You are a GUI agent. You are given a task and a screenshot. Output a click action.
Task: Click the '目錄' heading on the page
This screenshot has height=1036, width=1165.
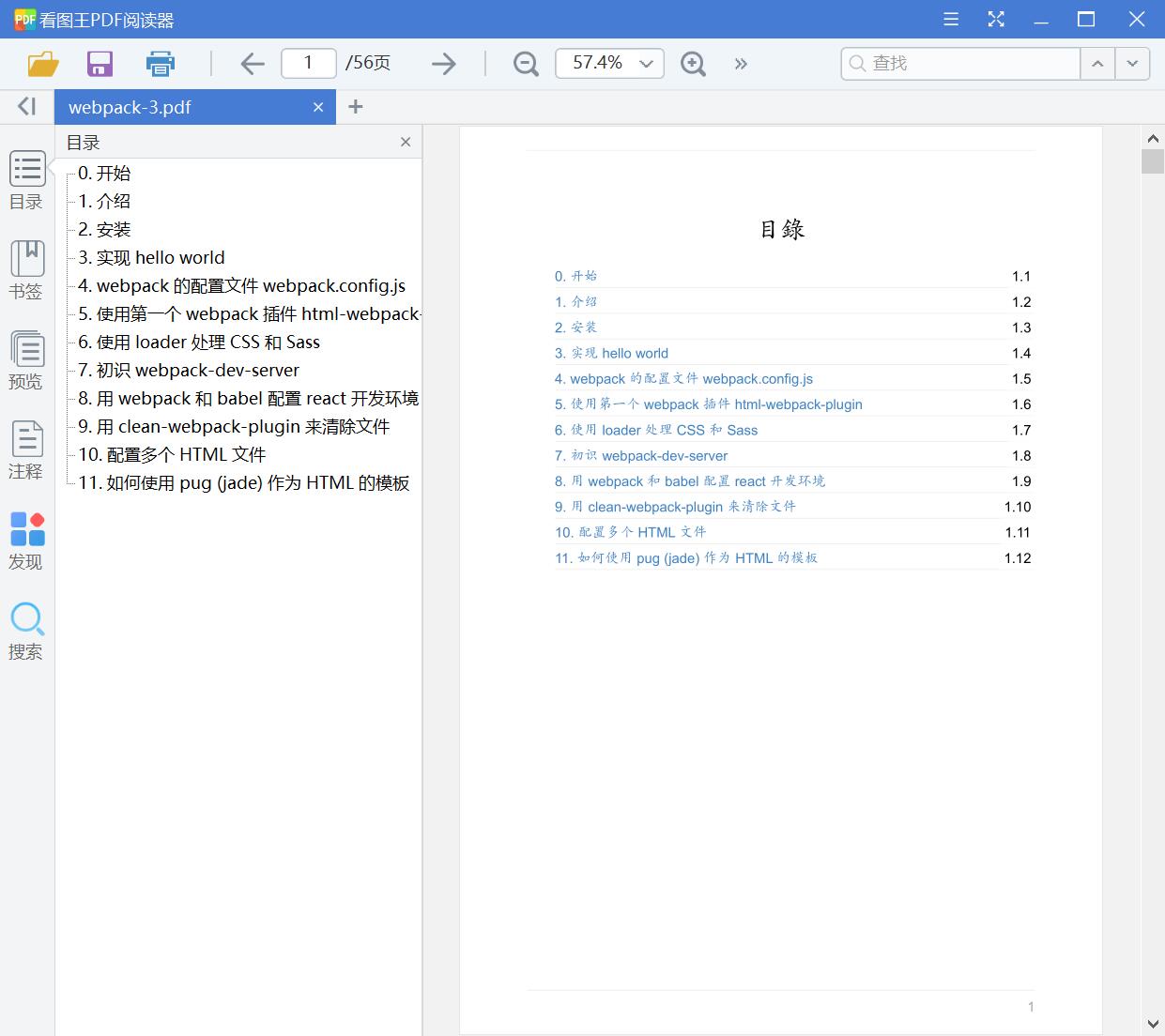point(782,229)
